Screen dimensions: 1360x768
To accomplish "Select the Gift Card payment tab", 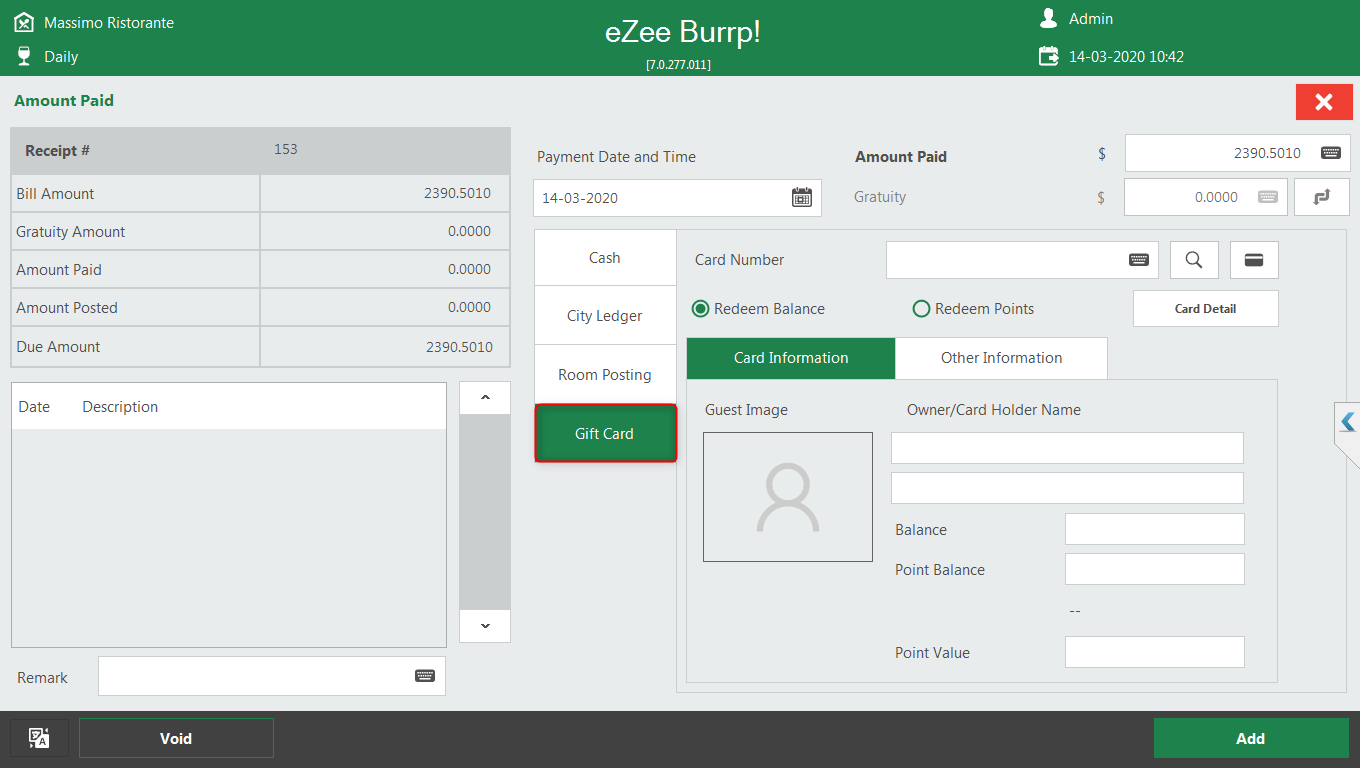I will pyautogui.click(x=605, y=434).
